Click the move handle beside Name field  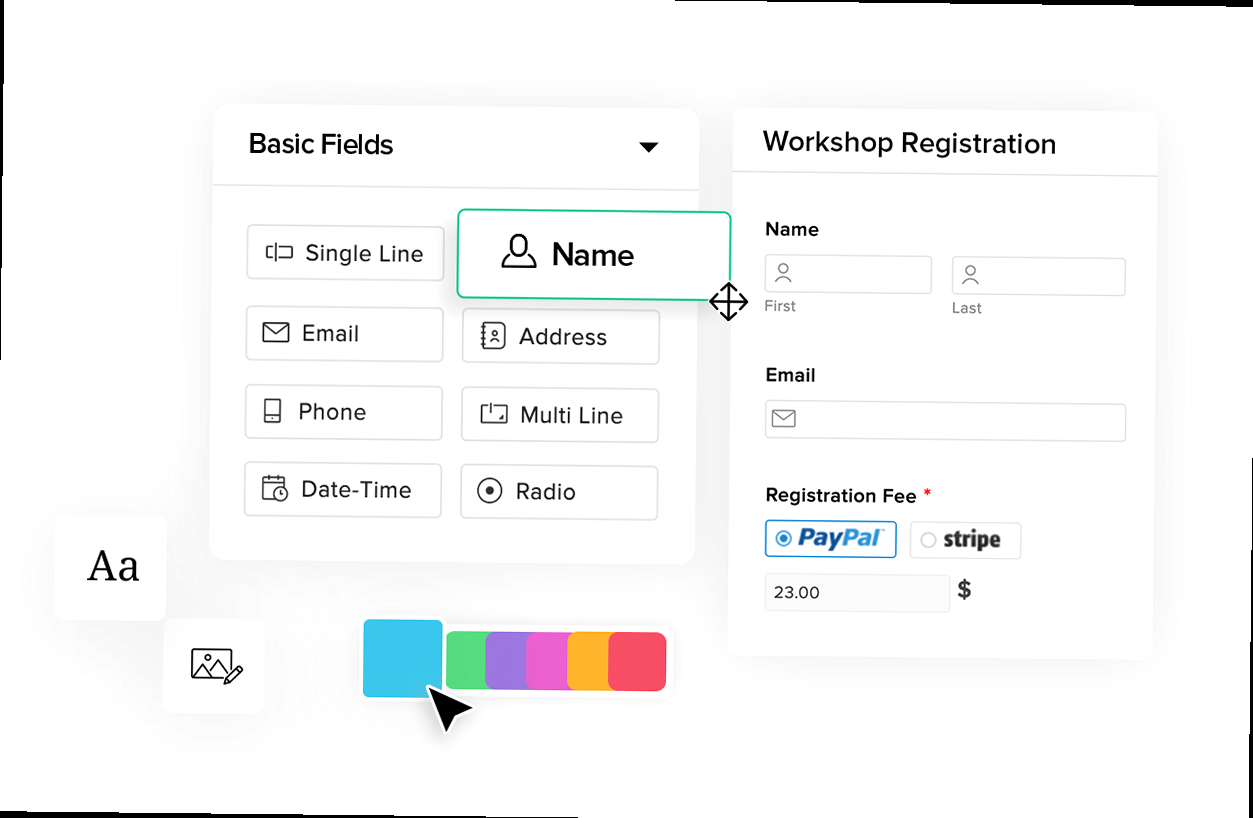728,301
